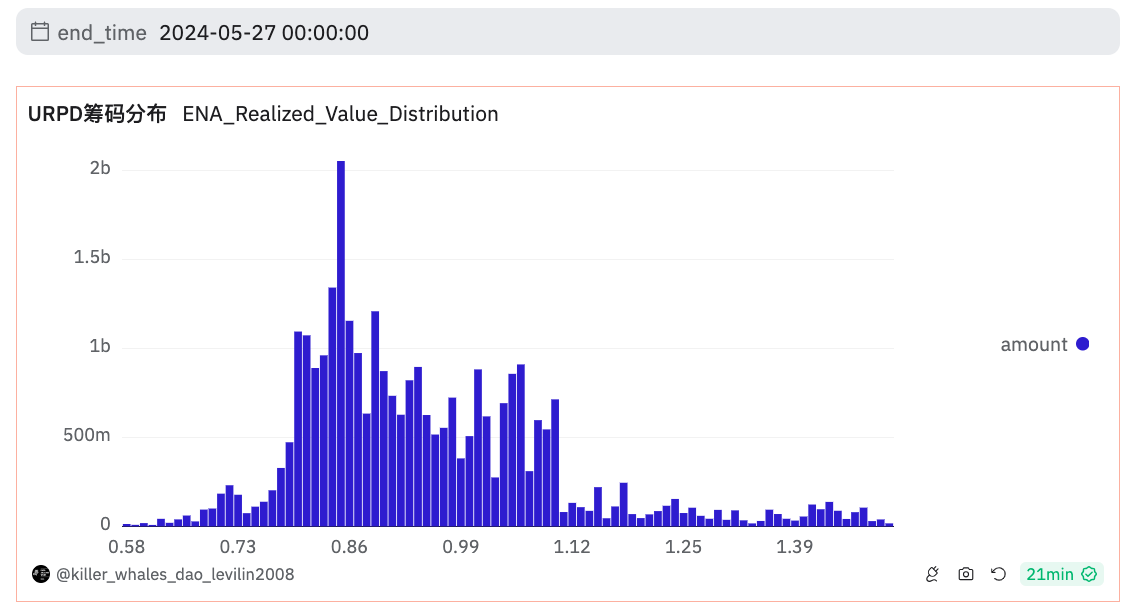Open ENA_Realized_Value_Distribution query link
The height and width of the screenshot is (612, 1130).
tap(340, 114)
